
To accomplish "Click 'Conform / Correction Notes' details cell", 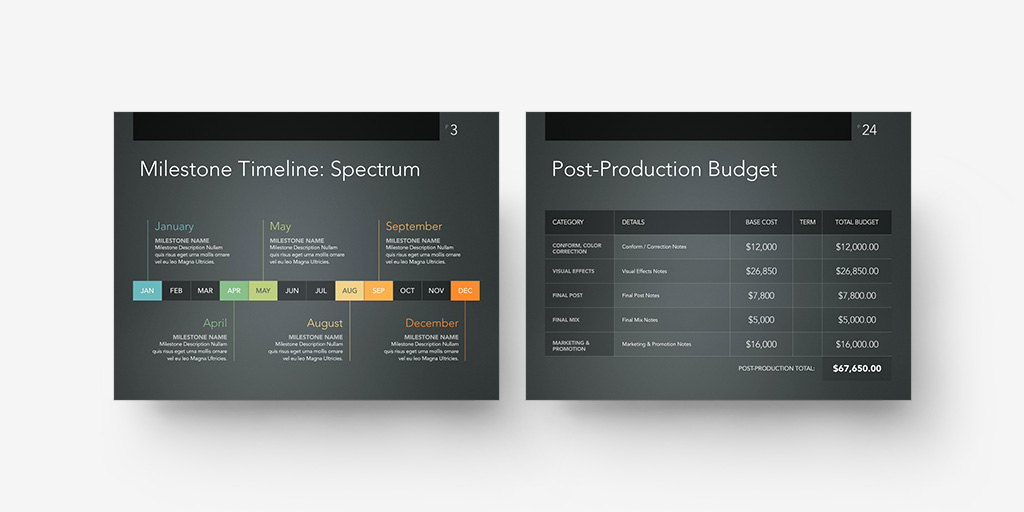I will click(672, 247).
